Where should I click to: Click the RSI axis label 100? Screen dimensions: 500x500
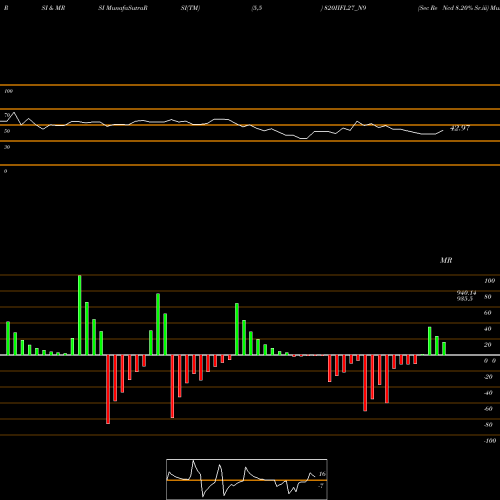(8, 91)
